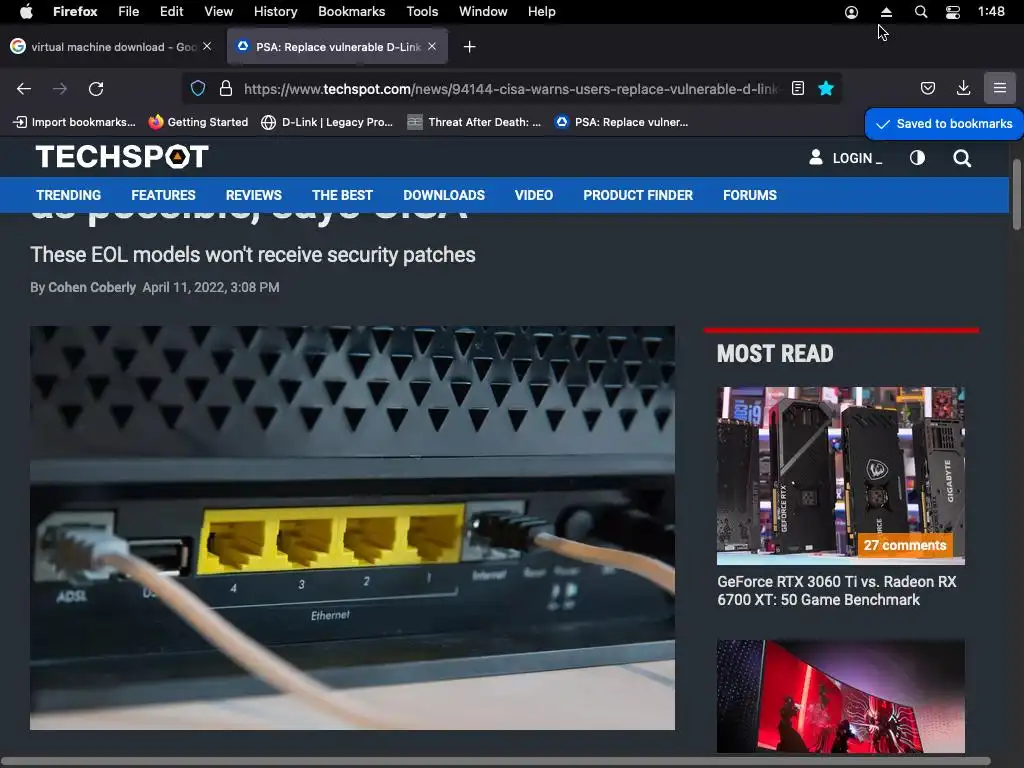Viewport: 1024px width, 768px height.
Task: Open author Cohen Coberly page
Action: click(92, 287)
